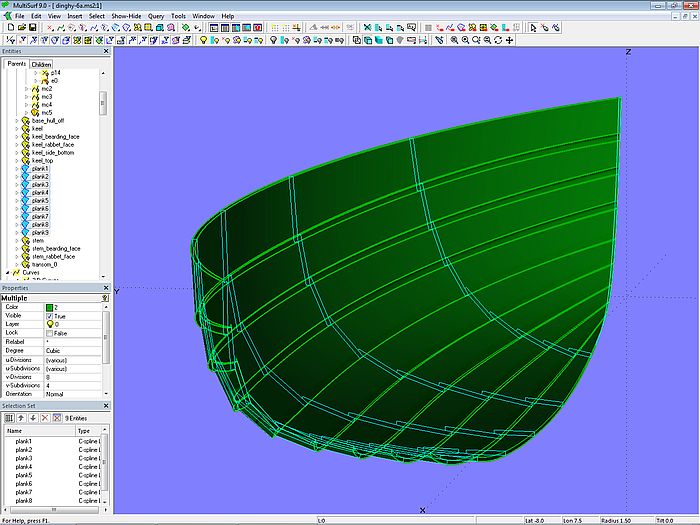The width and height of the screenshot is (700, 525).
Task: Click the Open file icon in toolbar
Action: pos(20,28)
